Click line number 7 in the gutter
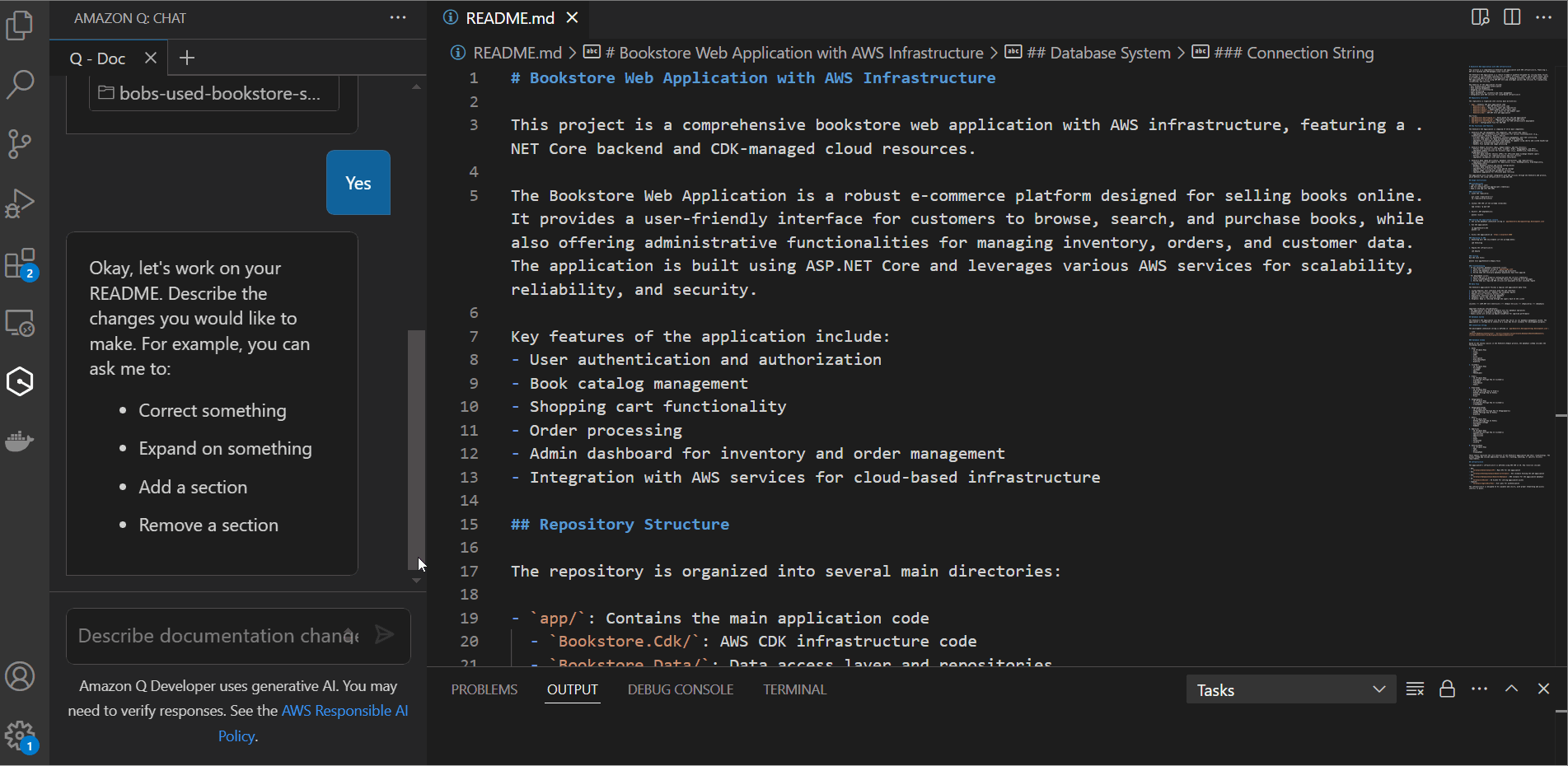Image resolution: width=1568 pixels, height=766 pixels. click(474, 337)
